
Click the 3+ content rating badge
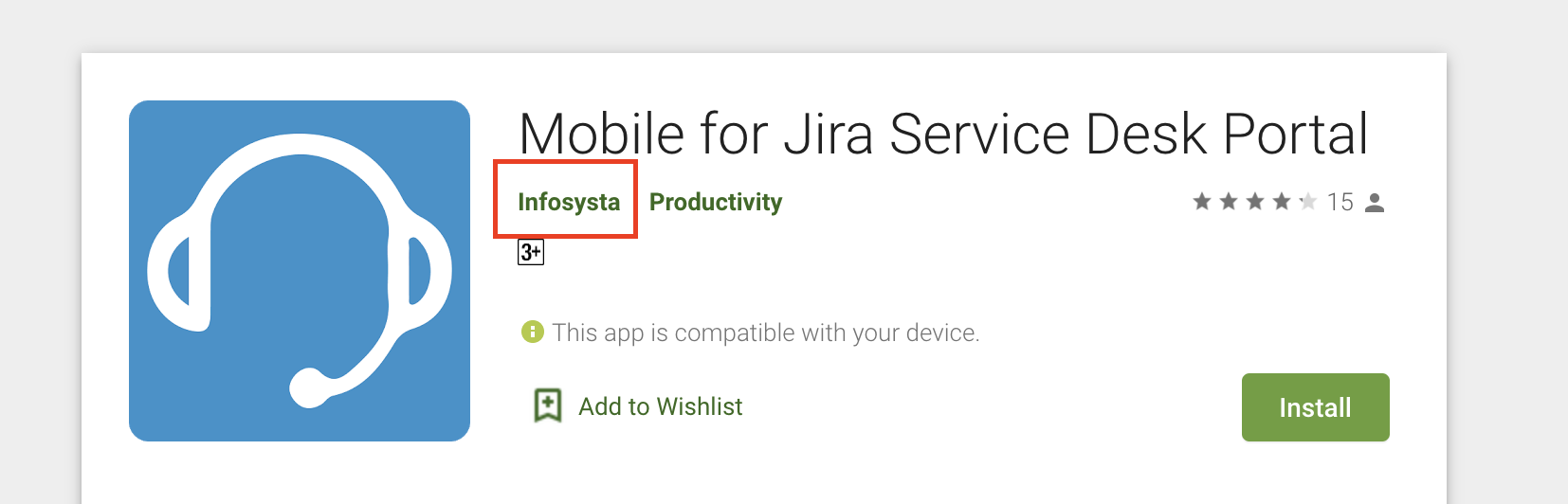531,252
